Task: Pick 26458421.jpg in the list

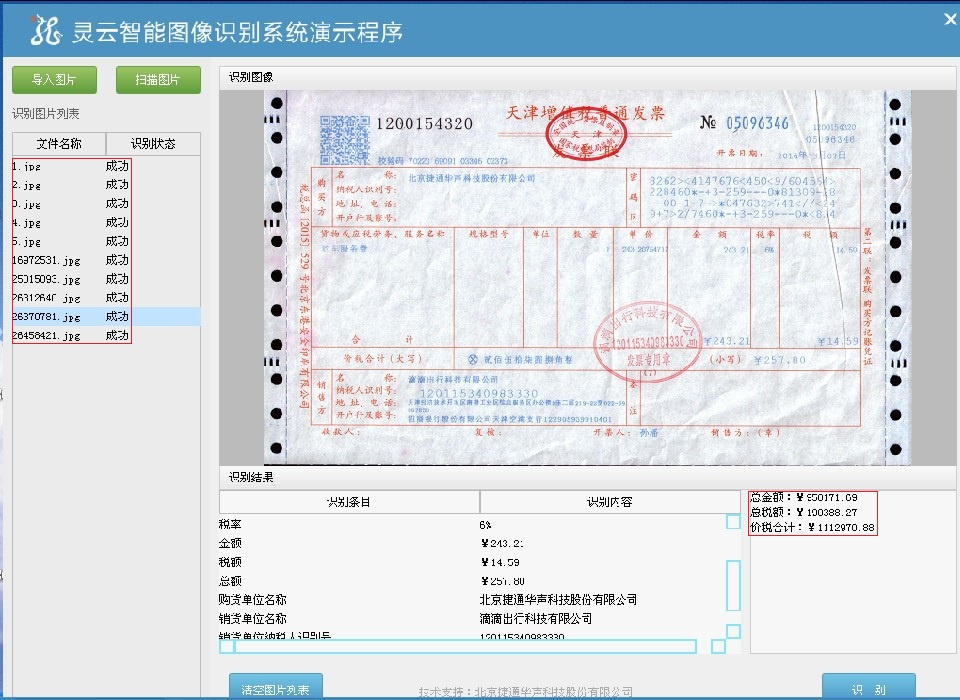Action: [46, 336]
